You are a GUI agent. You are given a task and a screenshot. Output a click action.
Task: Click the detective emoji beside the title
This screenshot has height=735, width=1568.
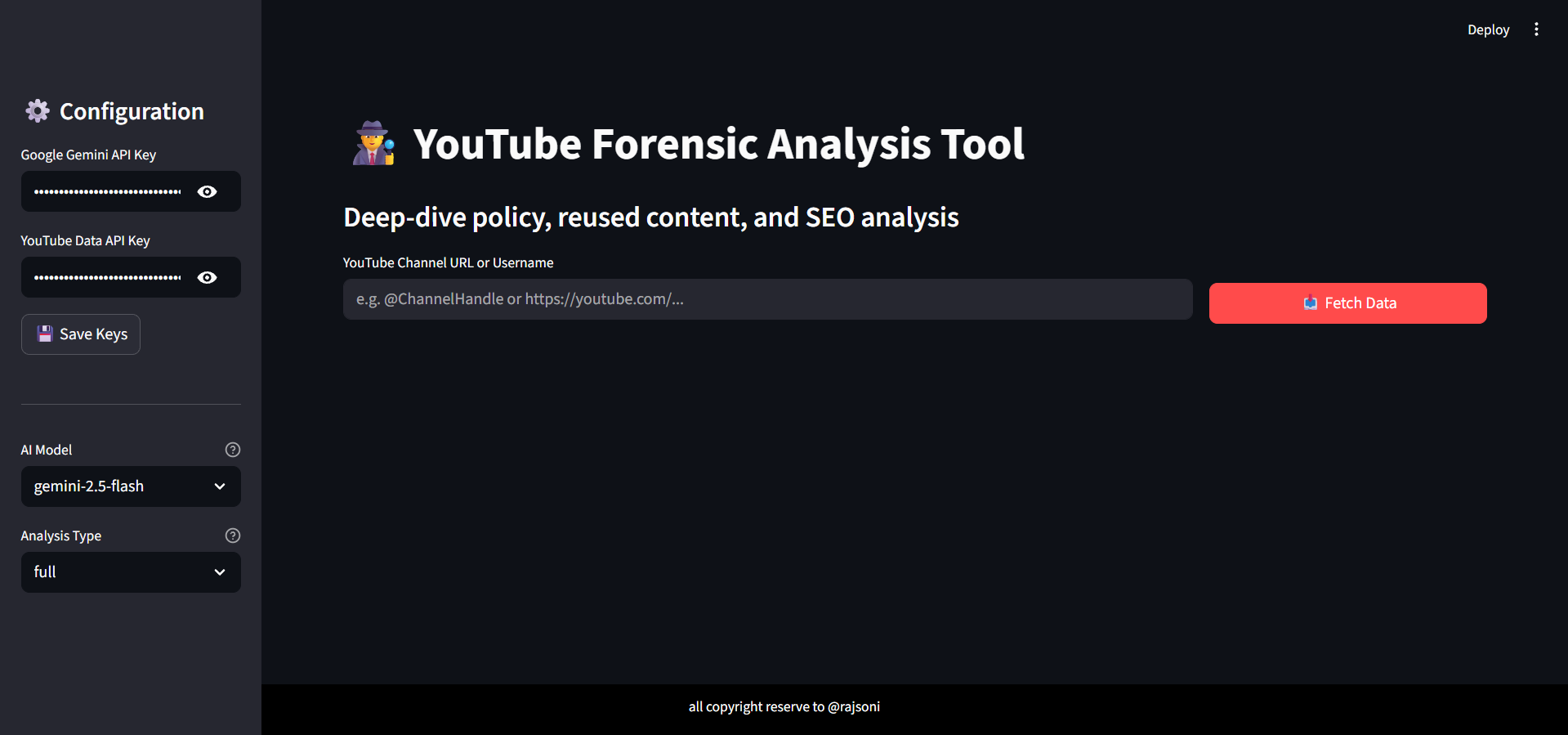pos(373,144)
